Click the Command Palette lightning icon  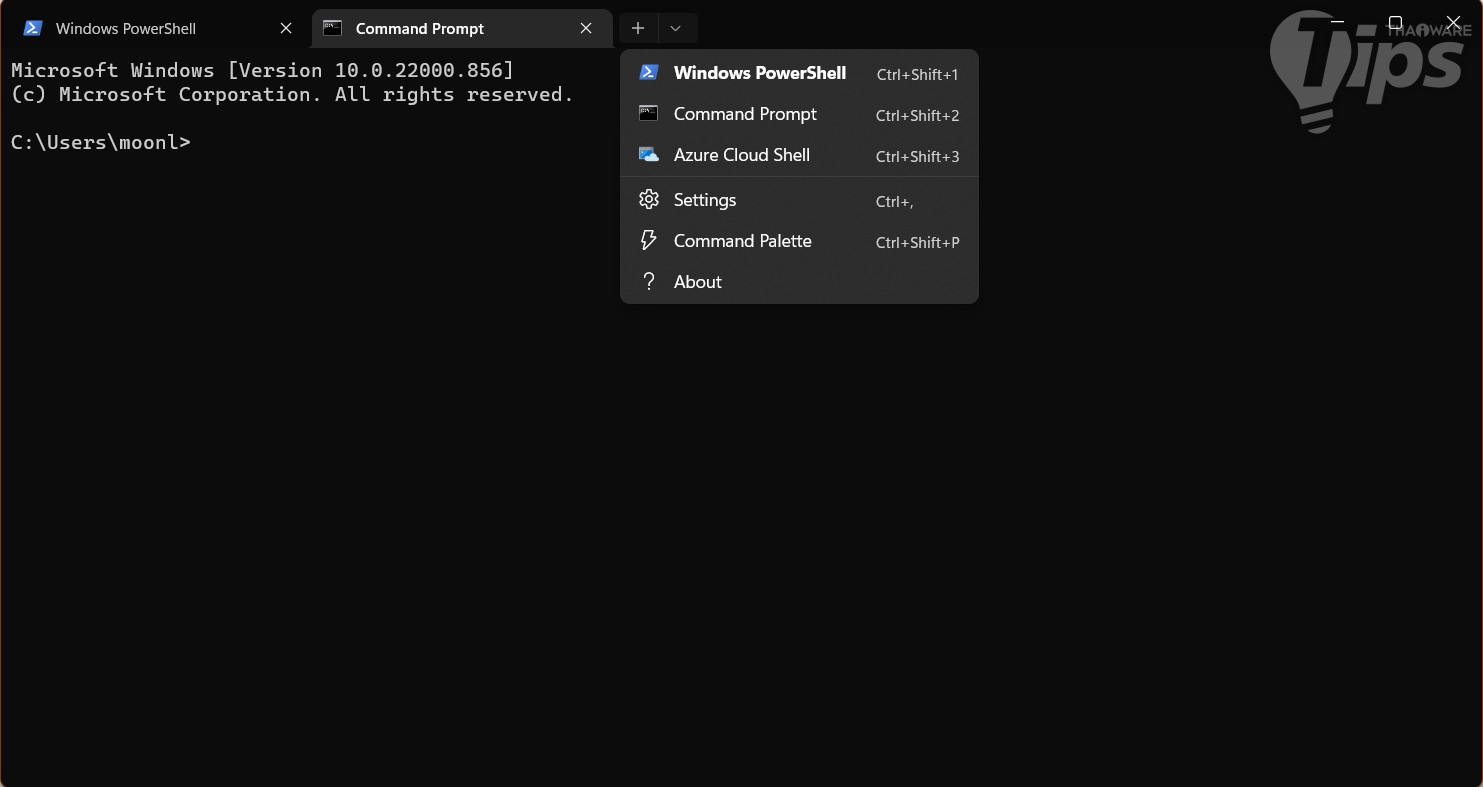pyautogui.click(x=649, y=241)
